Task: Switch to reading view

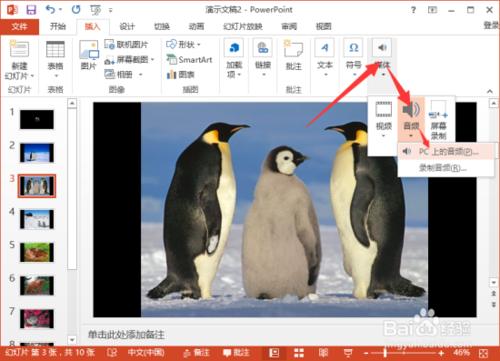Action: tap(323, 353)
